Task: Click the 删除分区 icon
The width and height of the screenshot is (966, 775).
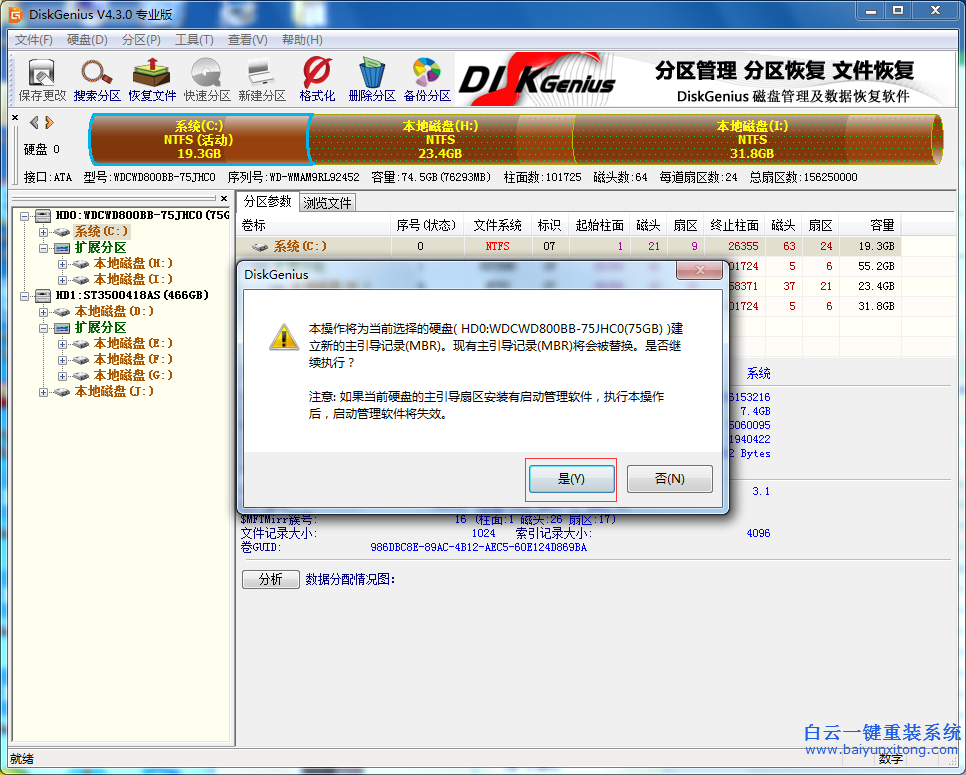Action: [x=372, y=78]
